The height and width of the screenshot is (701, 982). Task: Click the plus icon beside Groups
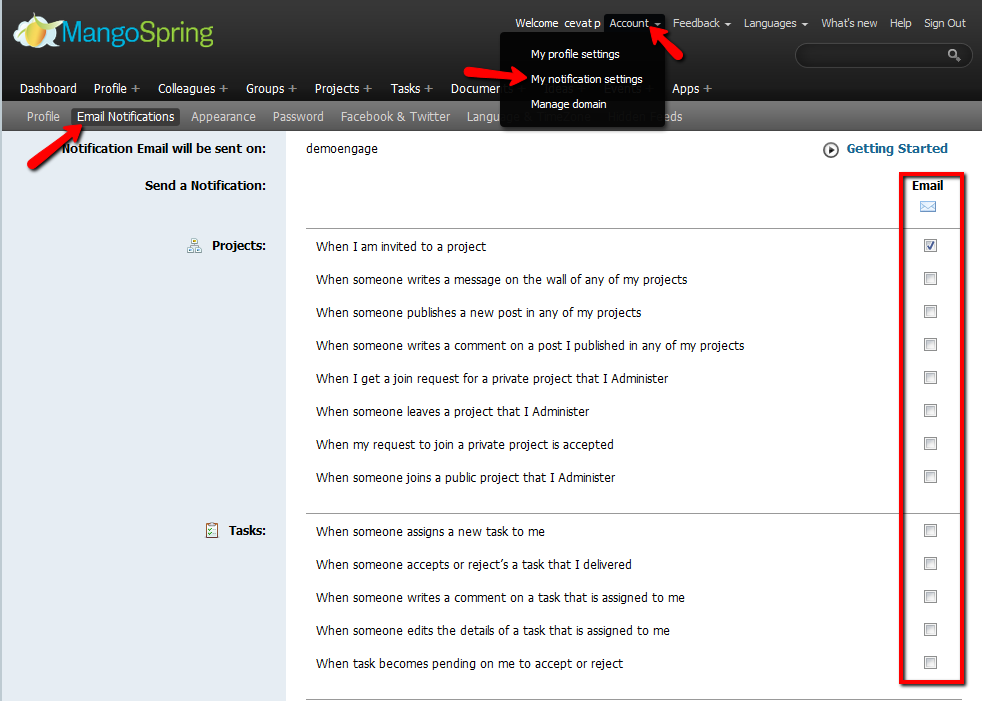tap(292, 88)
